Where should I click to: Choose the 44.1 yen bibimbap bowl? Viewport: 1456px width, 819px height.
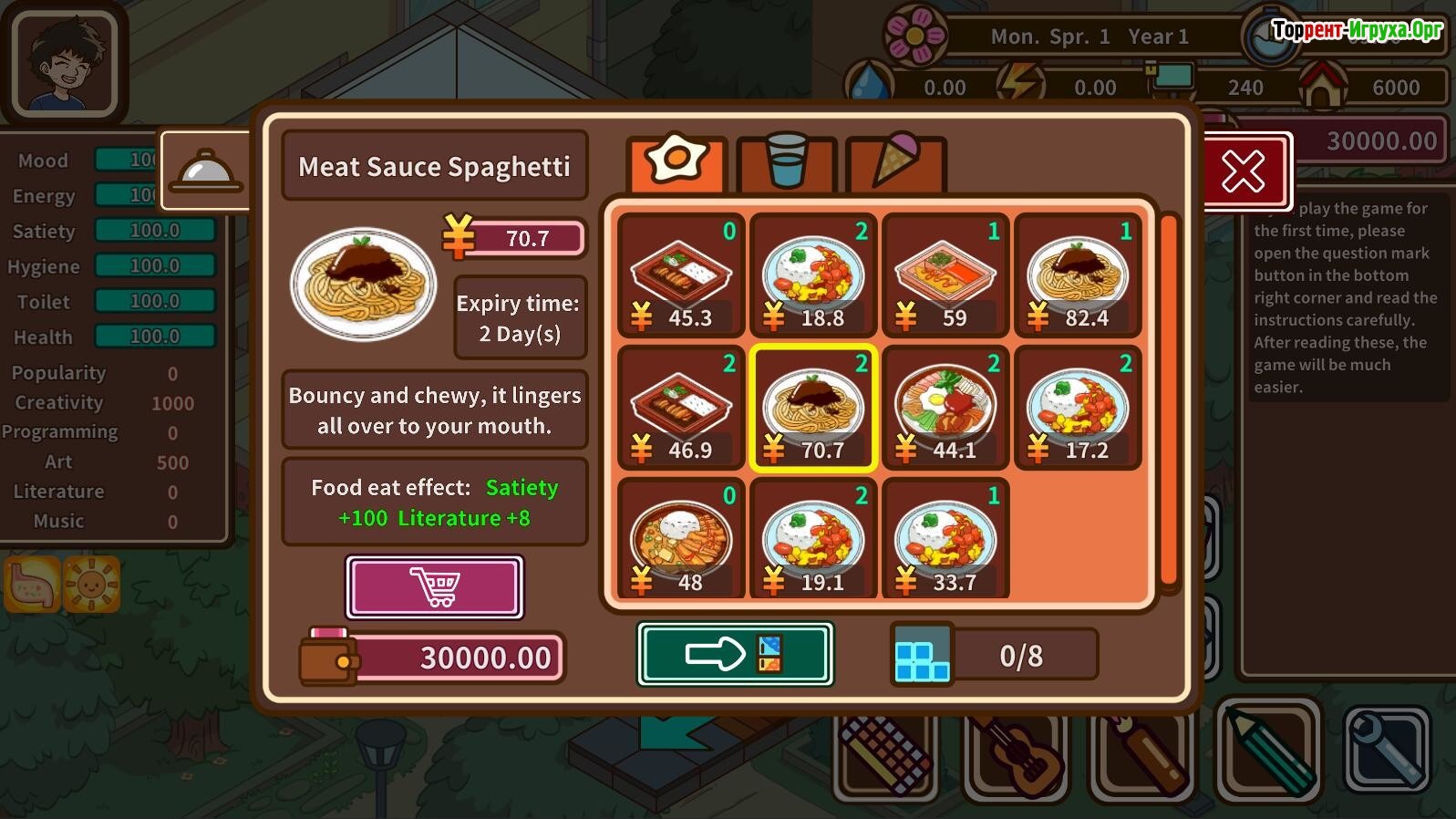[x=945, y=408]
